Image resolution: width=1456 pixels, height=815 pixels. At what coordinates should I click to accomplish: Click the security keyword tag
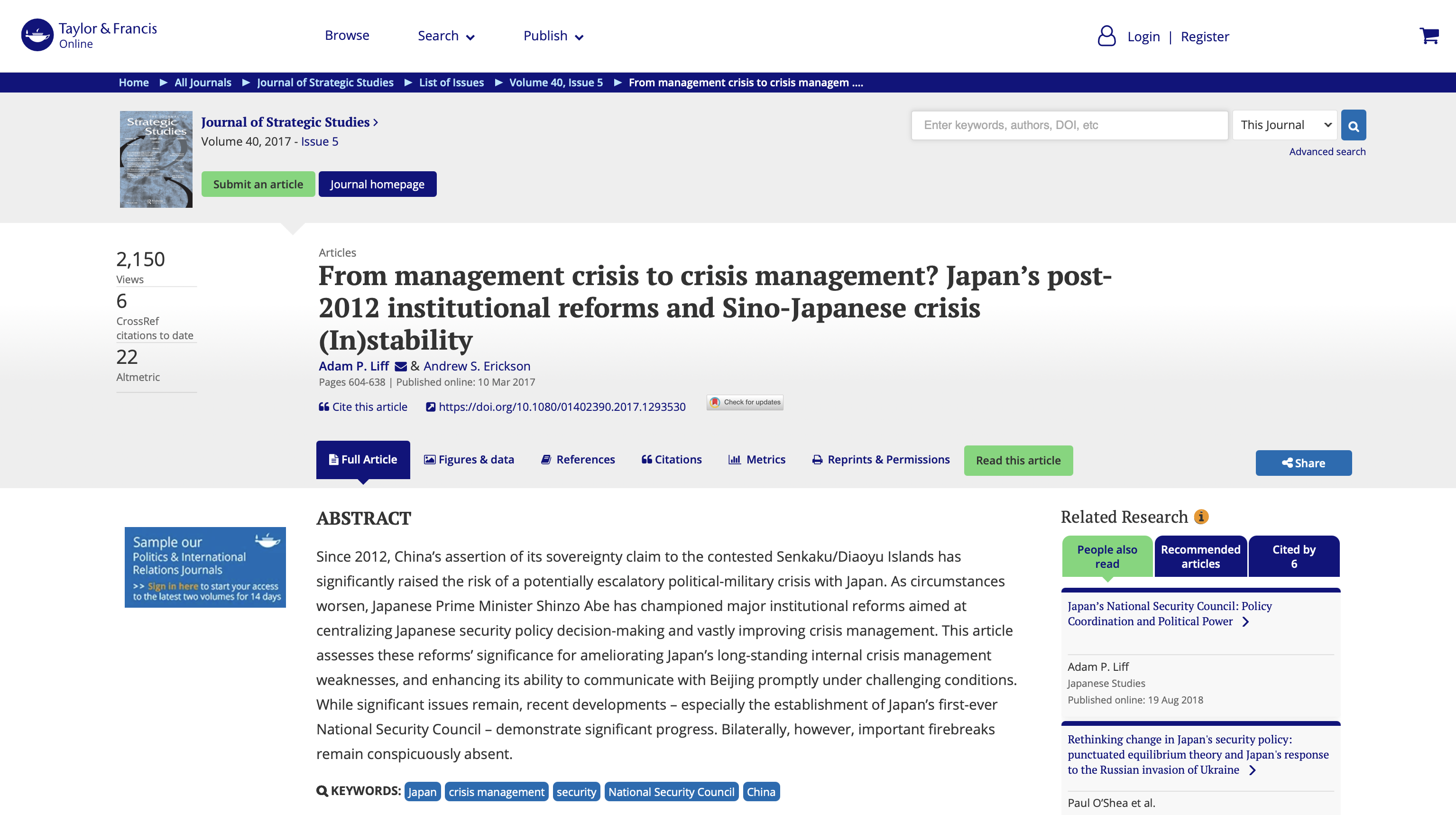pos(576,791)
